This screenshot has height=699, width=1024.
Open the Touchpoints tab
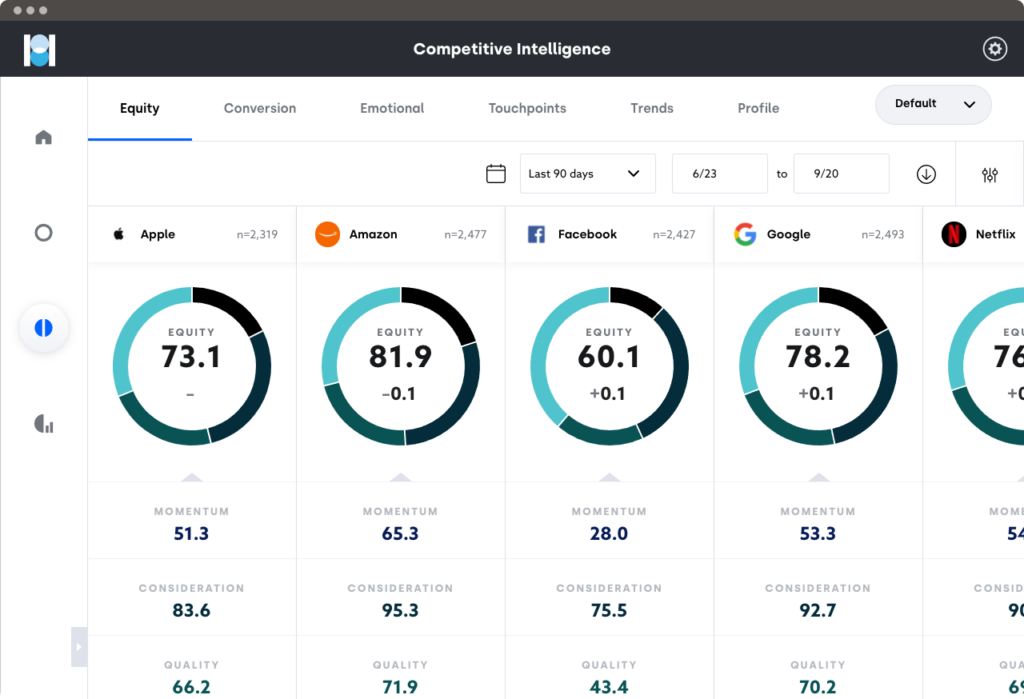click(x=527, y=108)
